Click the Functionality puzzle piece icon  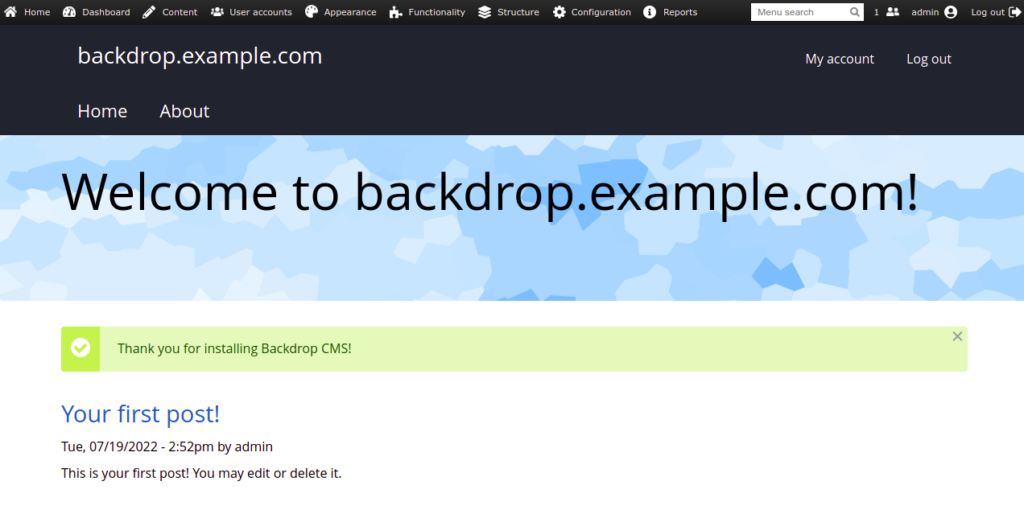point(395,12)
